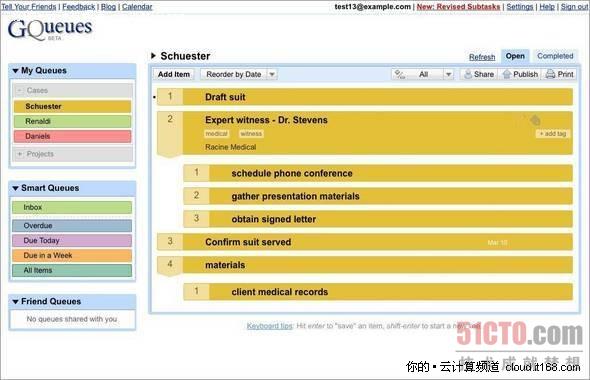
Task: Select the Daniels queue
Action: (73, 136)
